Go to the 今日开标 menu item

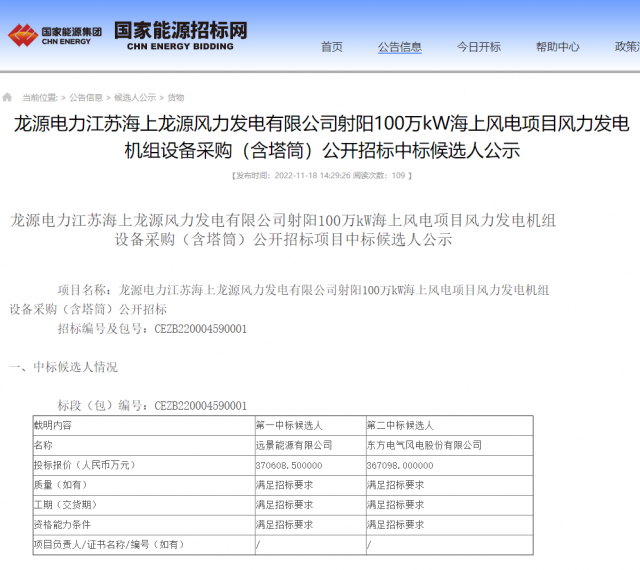[x=479, y=47]
